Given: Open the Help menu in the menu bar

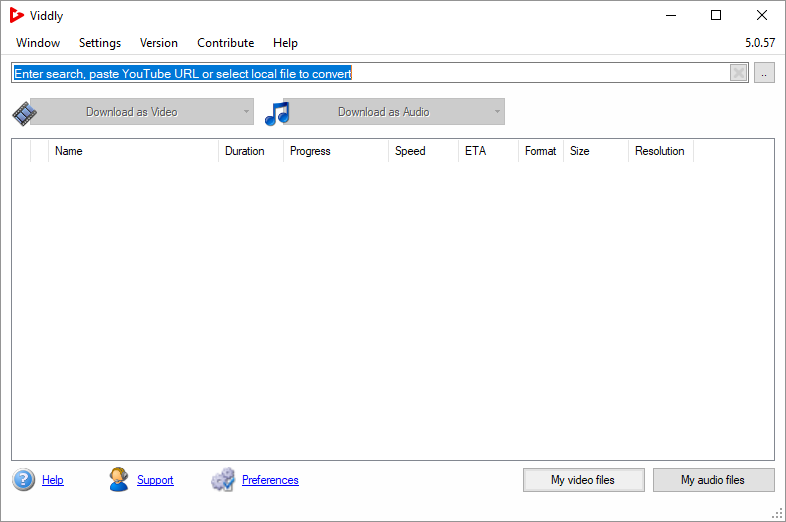Looking at the screenshot, I should click(285, 43).
